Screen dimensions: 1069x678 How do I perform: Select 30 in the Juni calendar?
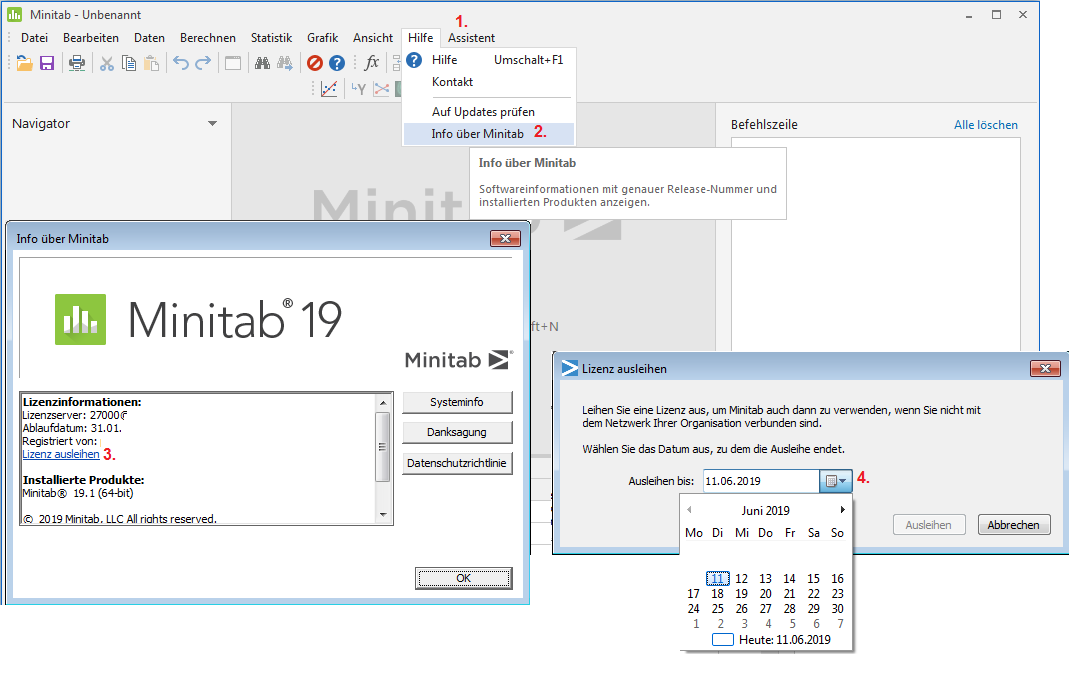pyautogui.click(x=837, y=608)
